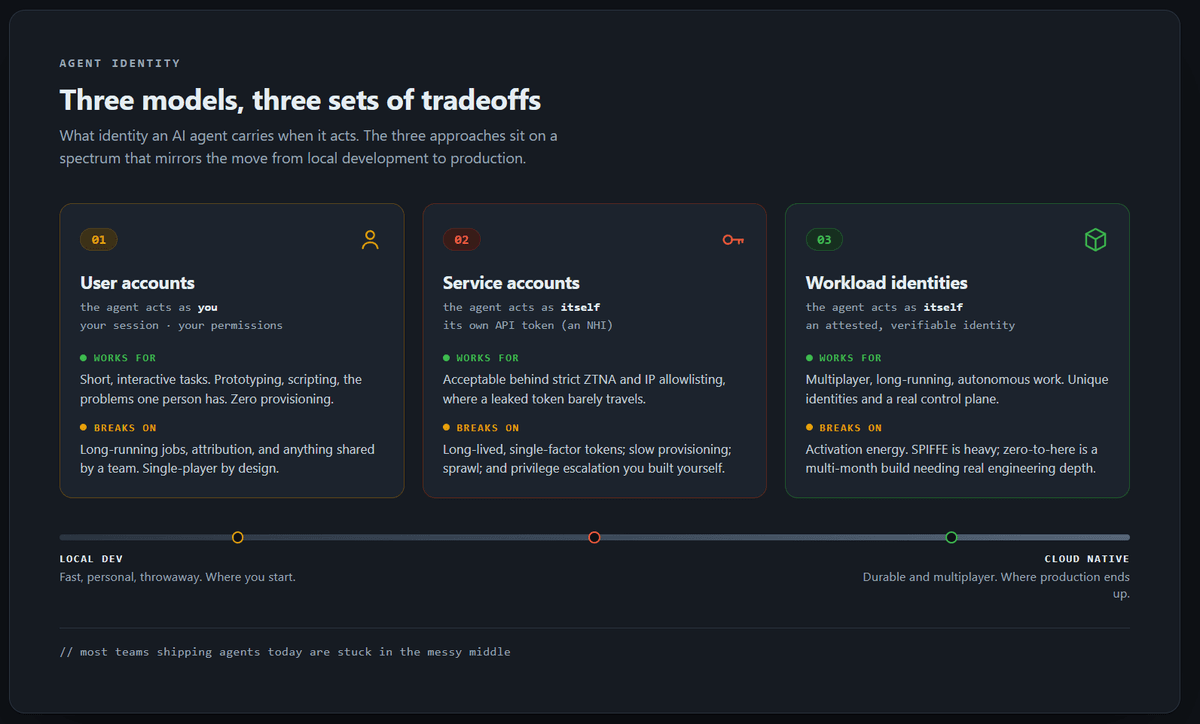1200x724 pixels.
Task: Select the red 02 badge
Action: point(462,240)
